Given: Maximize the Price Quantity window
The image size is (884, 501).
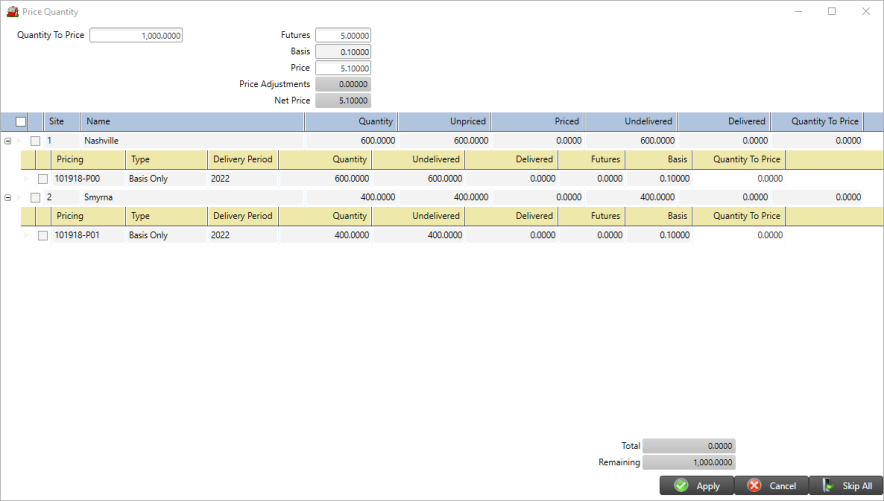Looking at the screenshot, I should 832,12.
